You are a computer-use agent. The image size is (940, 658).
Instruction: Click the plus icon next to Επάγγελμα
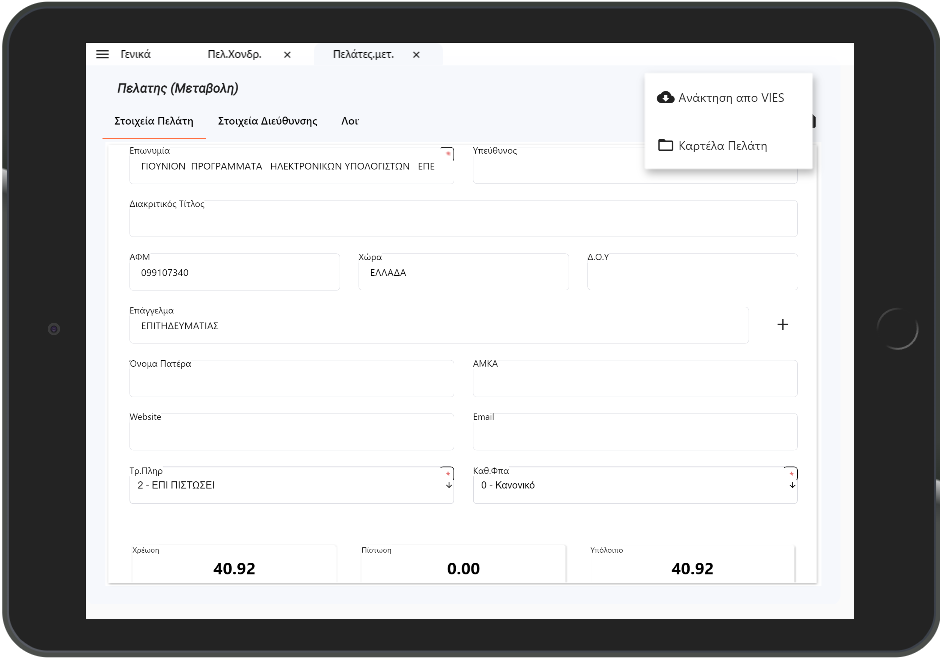[783, 325]
